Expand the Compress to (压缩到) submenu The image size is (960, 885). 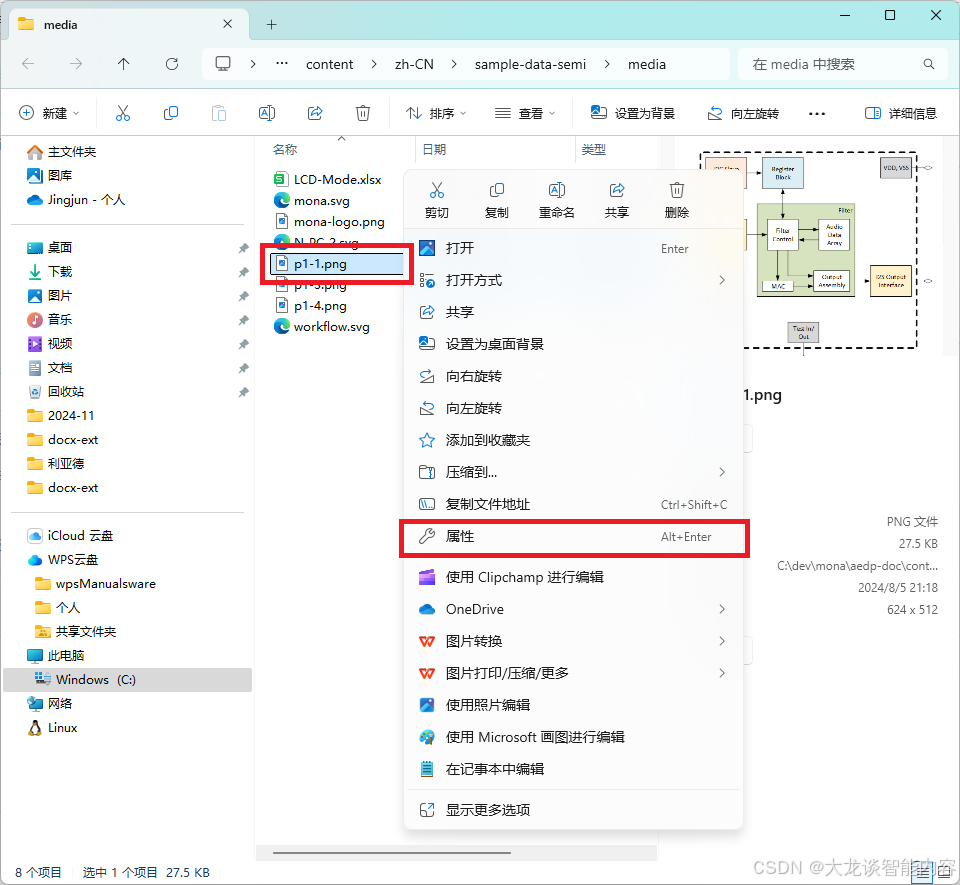(722, 472)
